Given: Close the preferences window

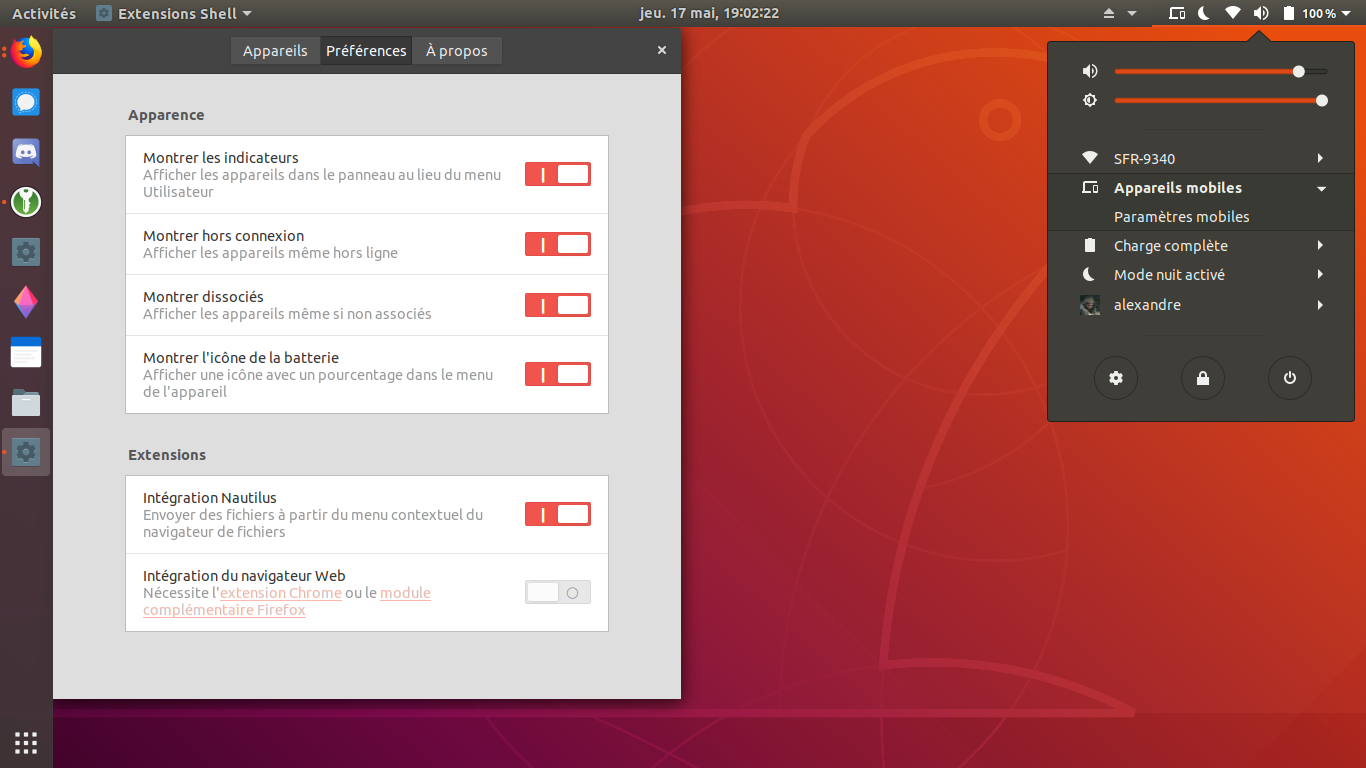Looking at the screenshot, I should click(x=662, y=50).
